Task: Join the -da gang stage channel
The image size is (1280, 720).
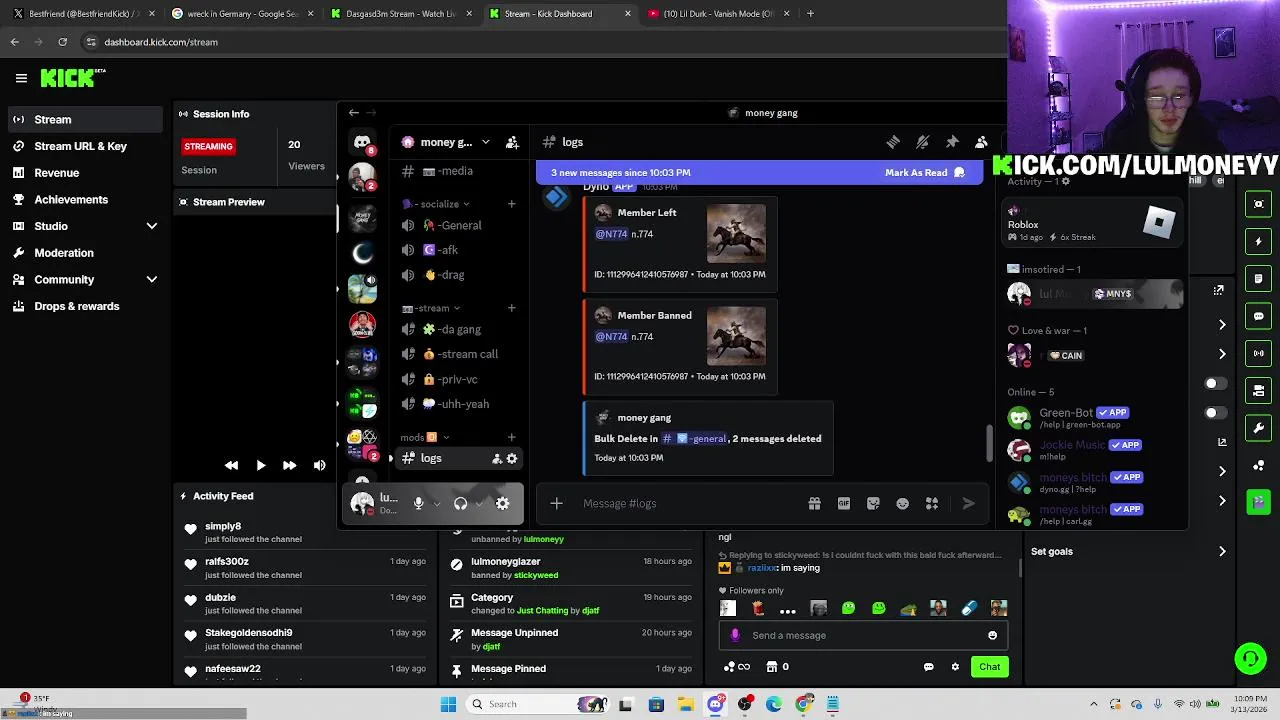Action: coord(458,329)
